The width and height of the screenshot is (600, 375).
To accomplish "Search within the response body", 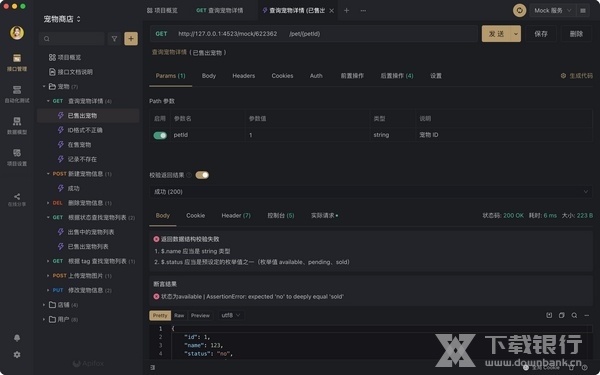I will [x=574, y=315].
